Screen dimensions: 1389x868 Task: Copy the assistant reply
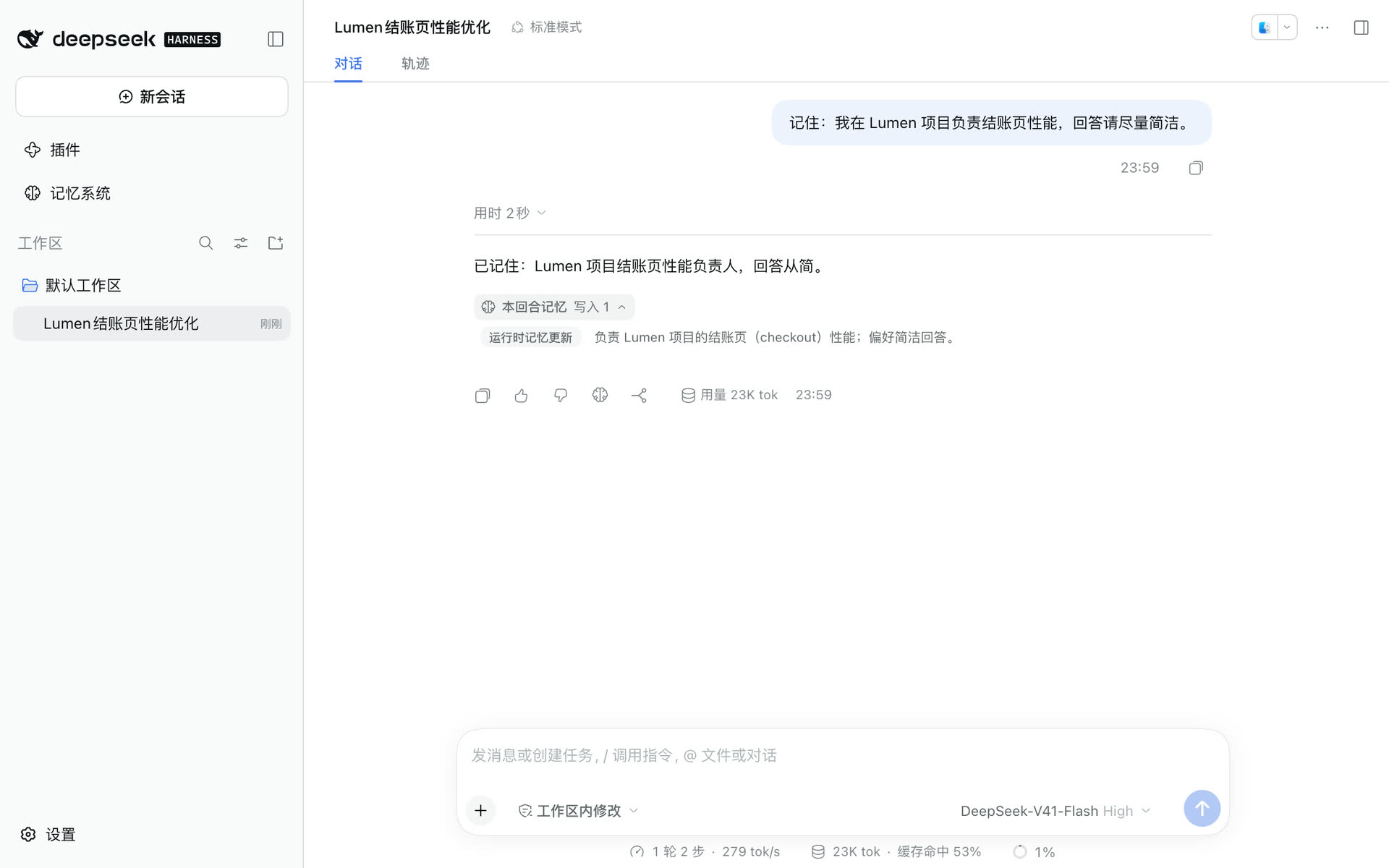483,395
